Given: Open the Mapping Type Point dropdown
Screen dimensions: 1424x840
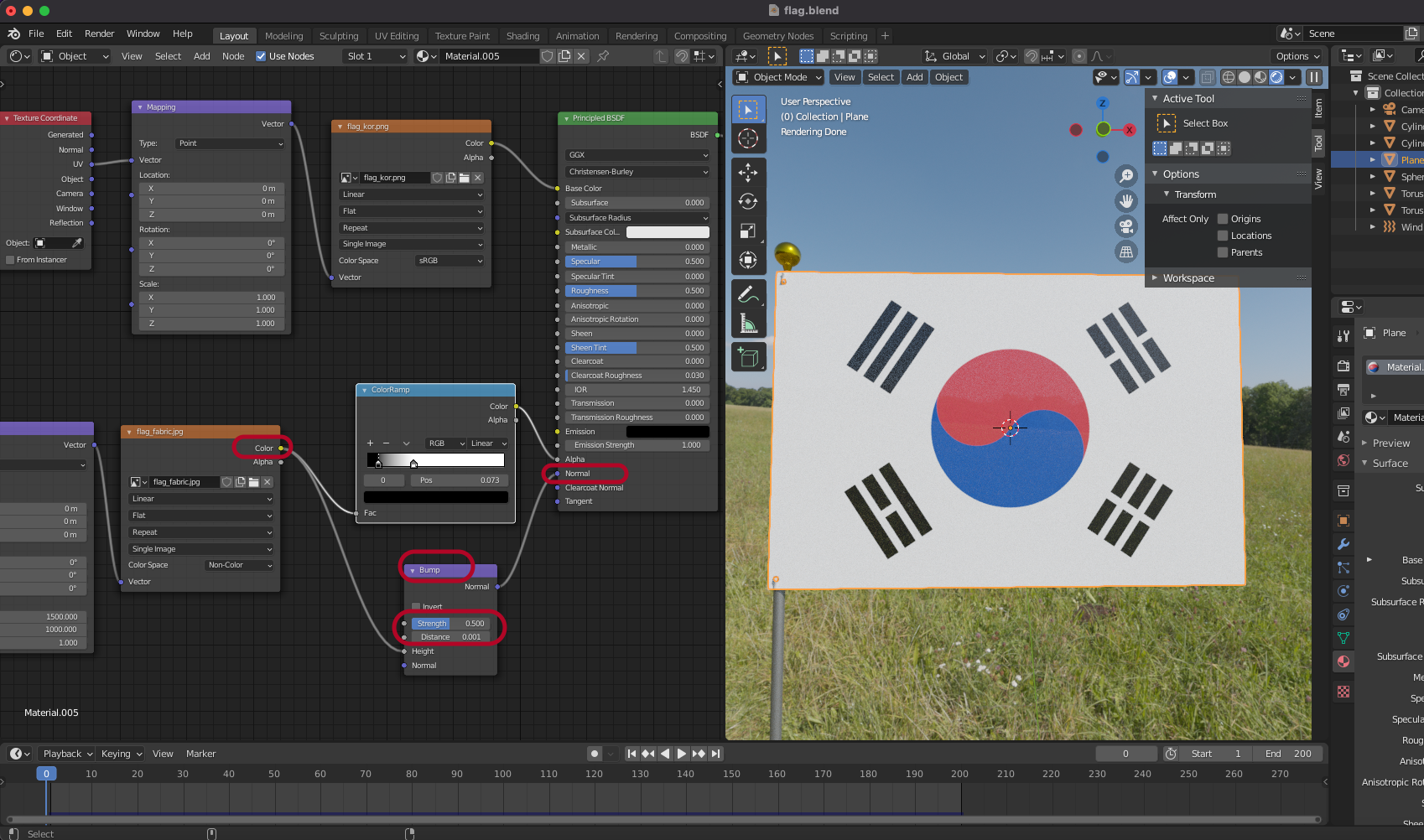Looking at the screenshot, I should point(231,143).
